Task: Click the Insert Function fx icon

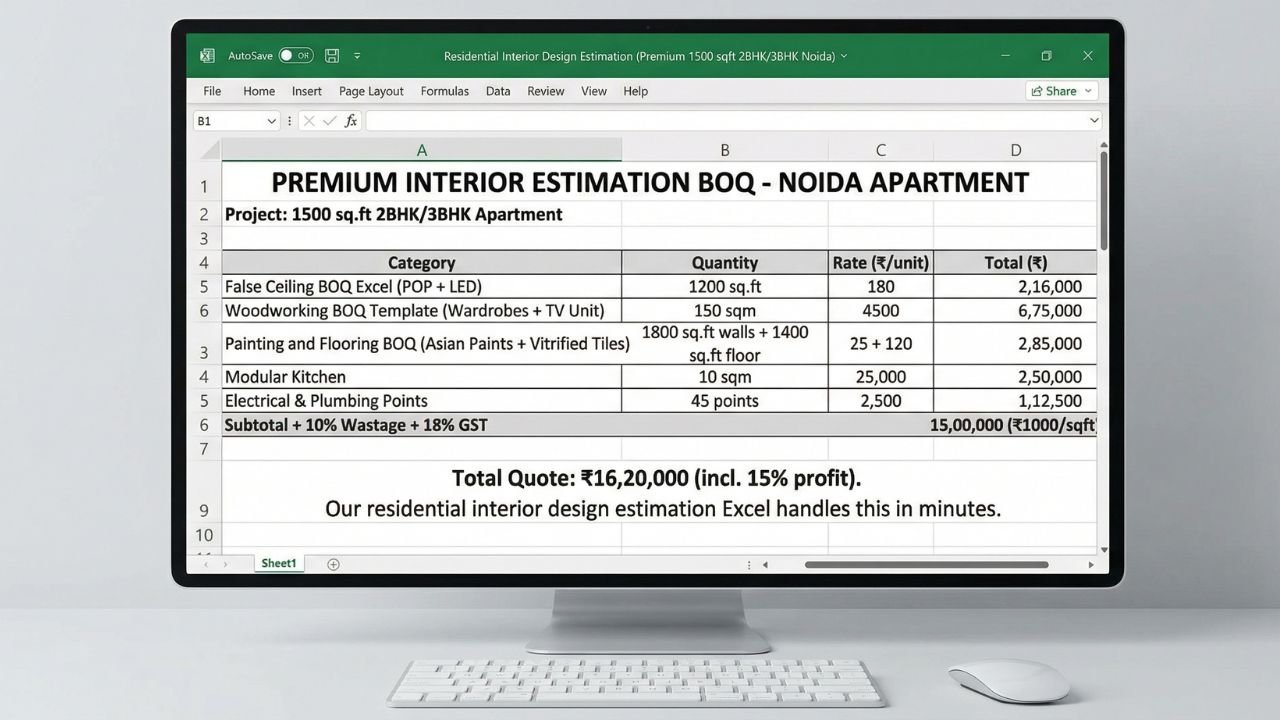Action: coord(351,121)
